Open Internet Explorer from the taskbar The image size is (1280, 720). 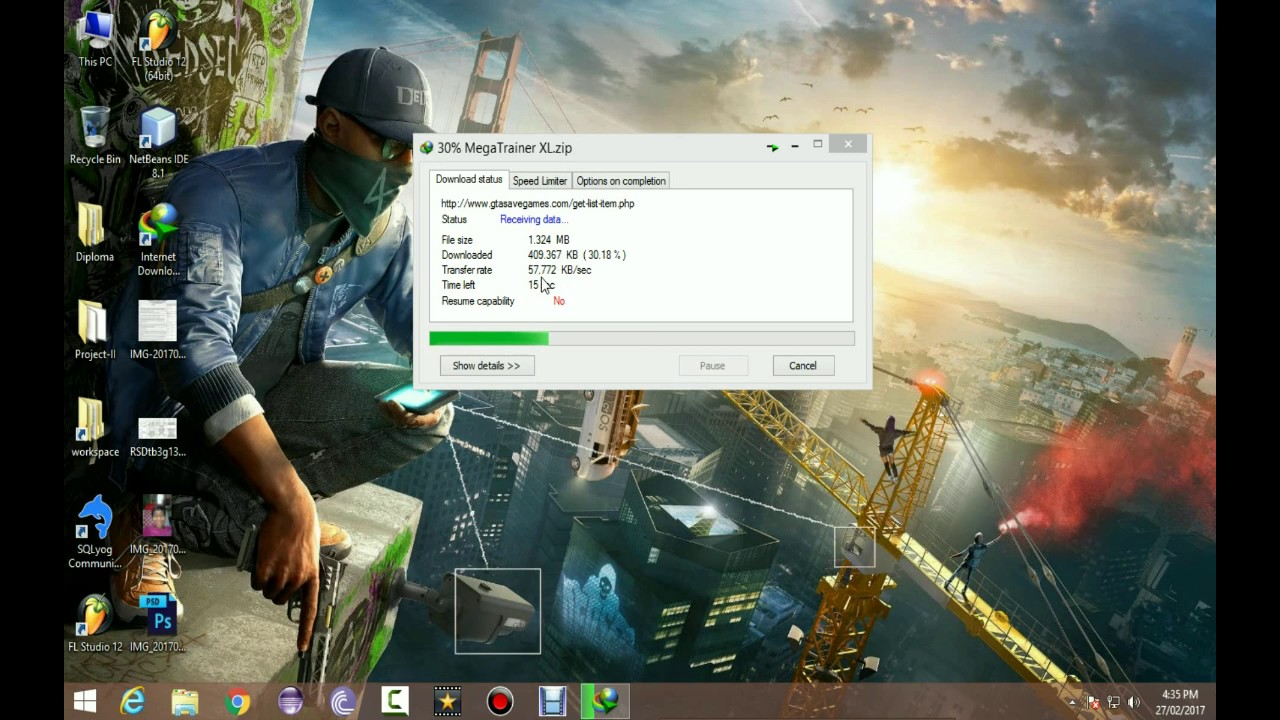click(133, 703)
